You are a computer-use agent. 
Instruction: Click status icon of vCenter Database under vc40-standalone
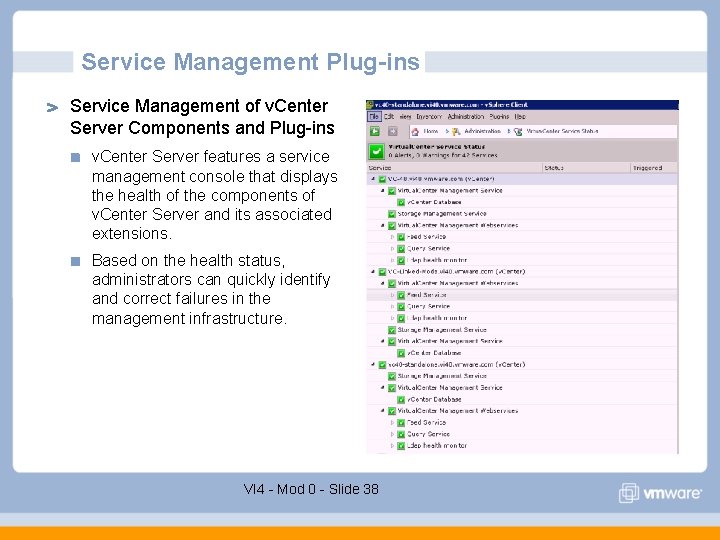tap(401, 399)
